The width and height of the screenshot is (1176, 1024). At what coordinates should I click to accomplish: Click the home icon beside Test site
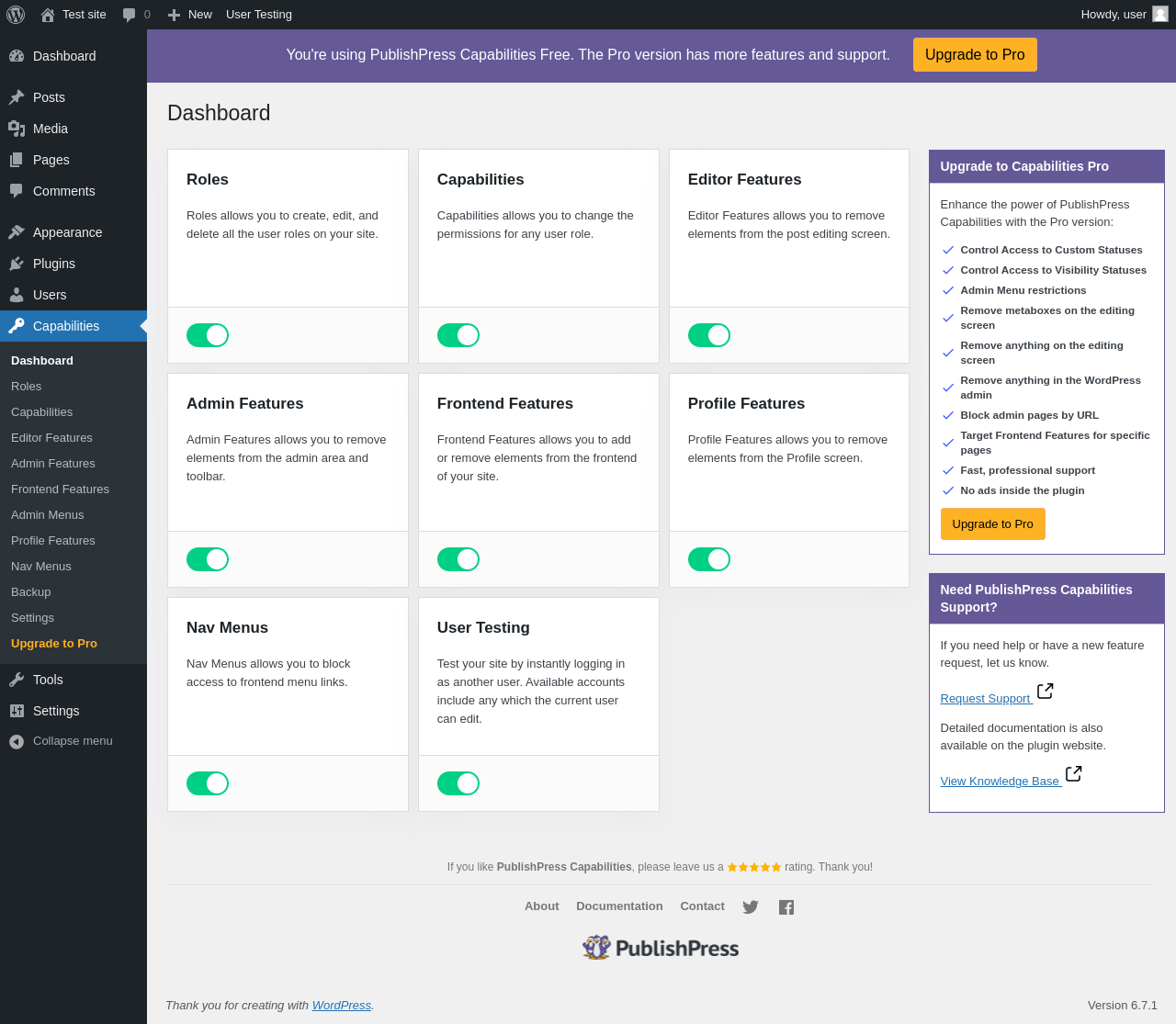tap(48, 15)
